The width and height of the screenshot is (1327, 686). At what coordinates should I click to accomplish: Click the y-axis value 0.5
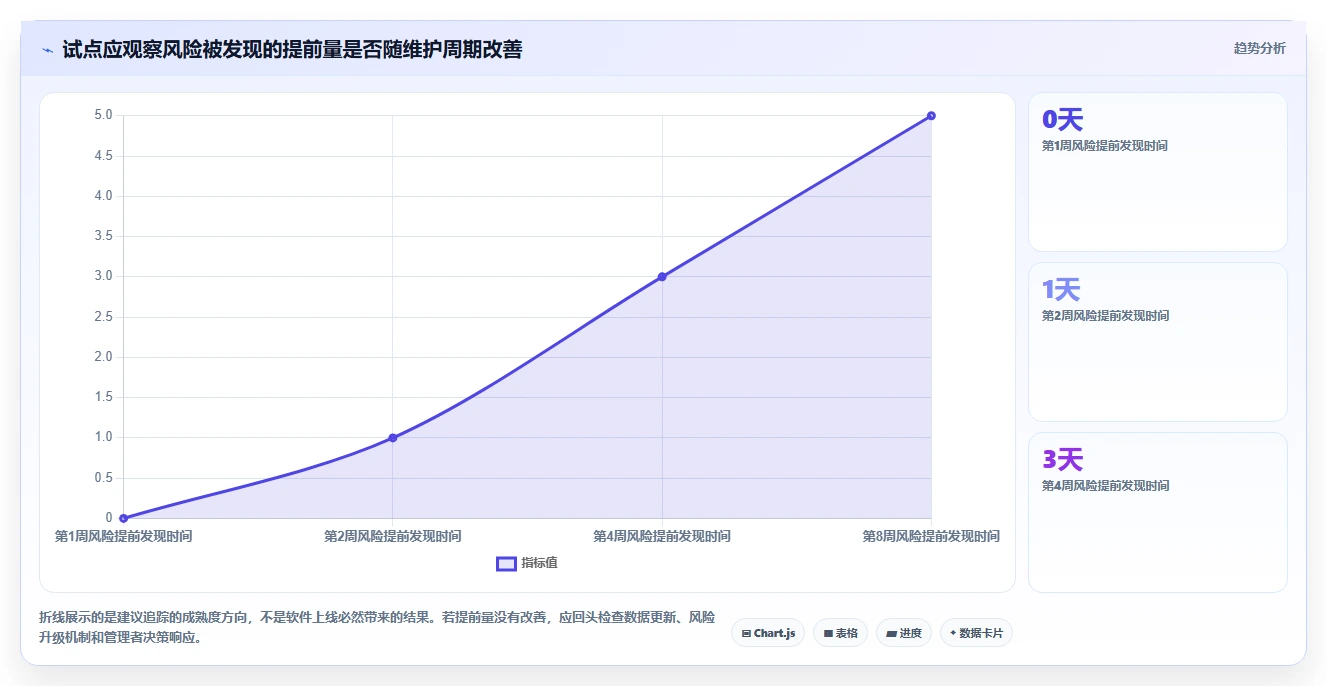tap(104, 478)
